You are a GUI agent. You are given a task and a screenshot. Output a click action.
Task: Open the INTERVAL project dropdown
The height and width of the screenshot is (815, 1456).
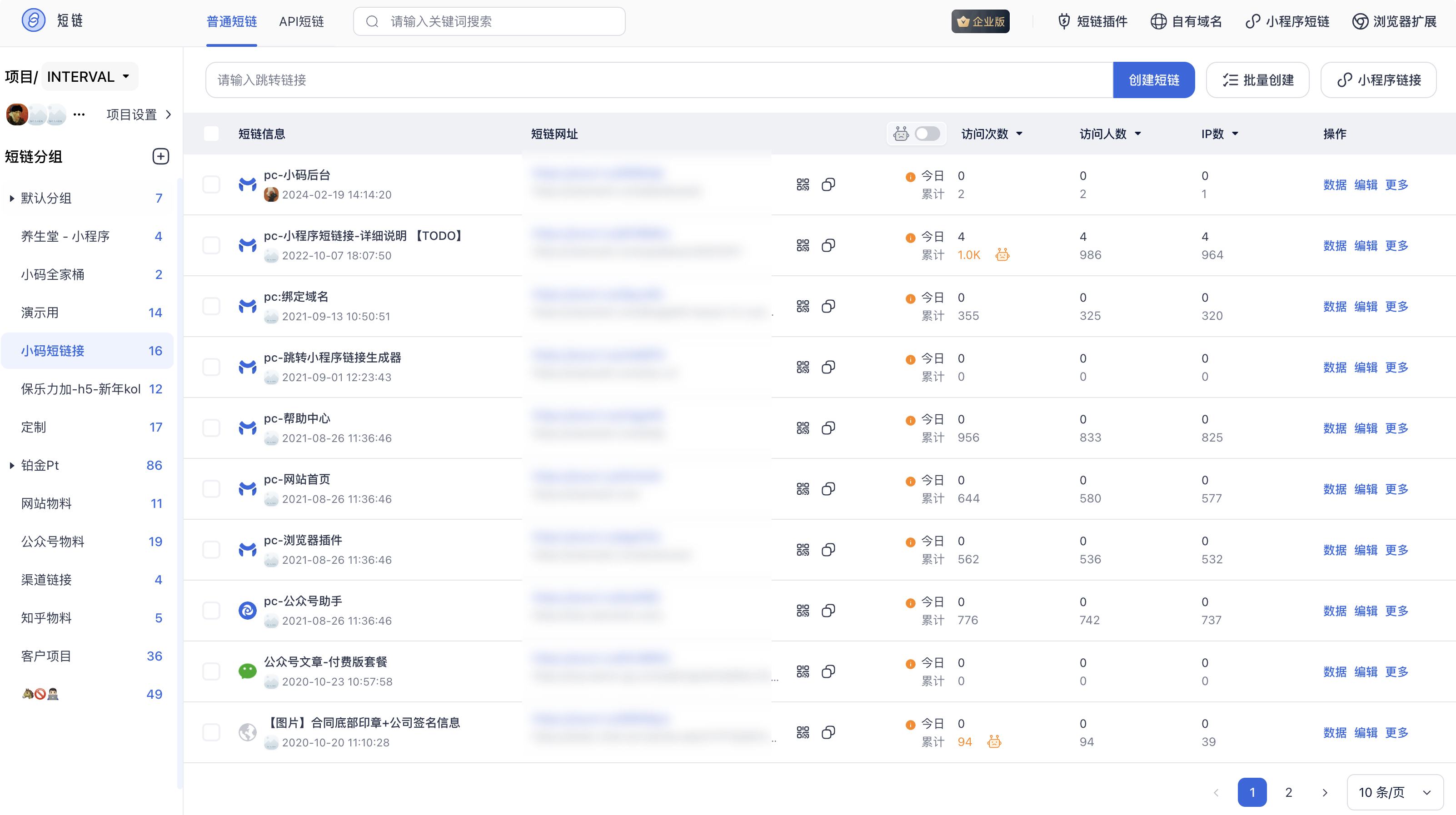coord(90,77)
